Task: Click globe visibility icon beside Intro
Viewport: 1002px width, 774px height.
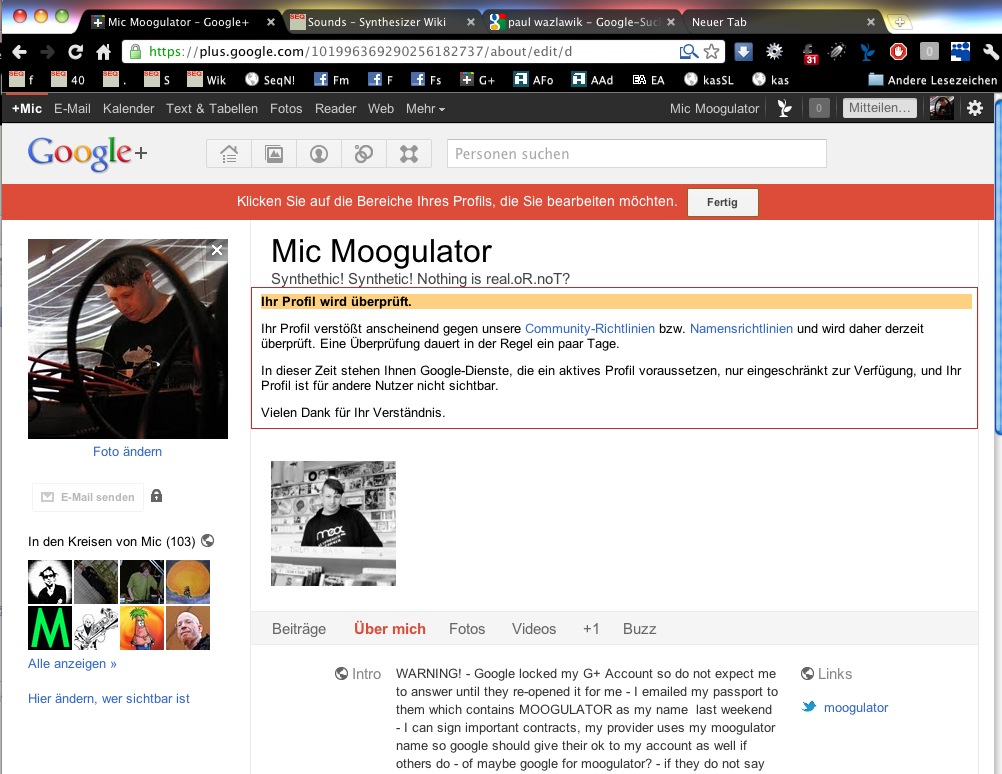Action: tap(341, 674)
